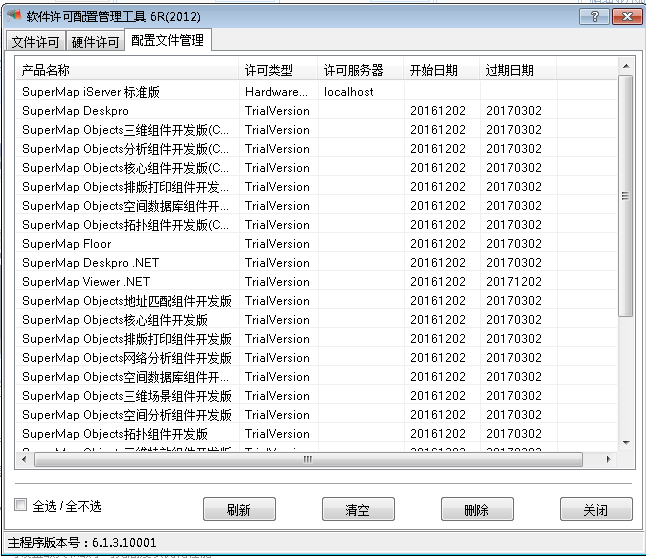
Task: Sort by the 产品名称 column header
Action: 127,70
